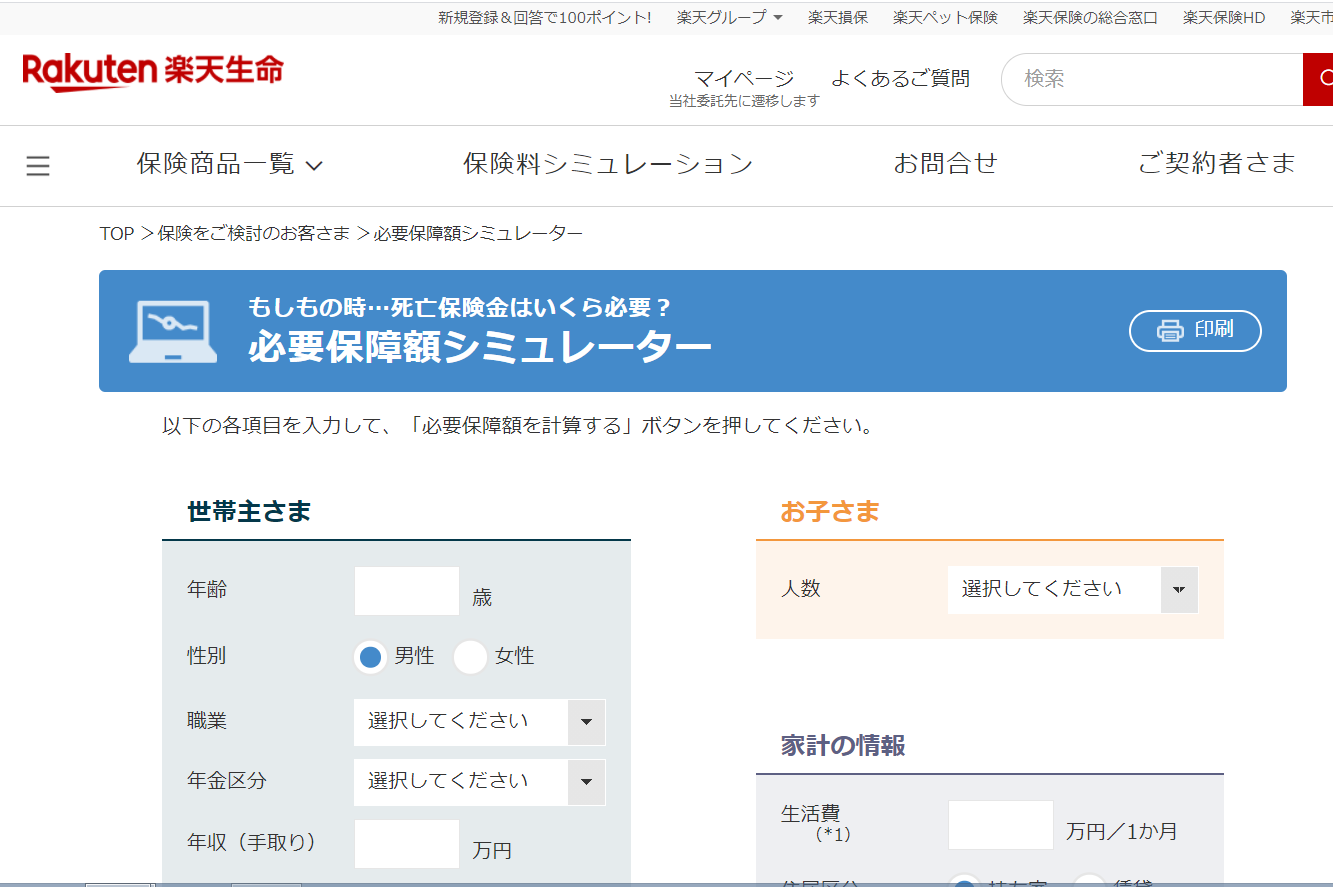This screenshot has height=887, width=1333.
Task: Click 楽天保険の総合窓口 link
Action: tap(1090, 17)
